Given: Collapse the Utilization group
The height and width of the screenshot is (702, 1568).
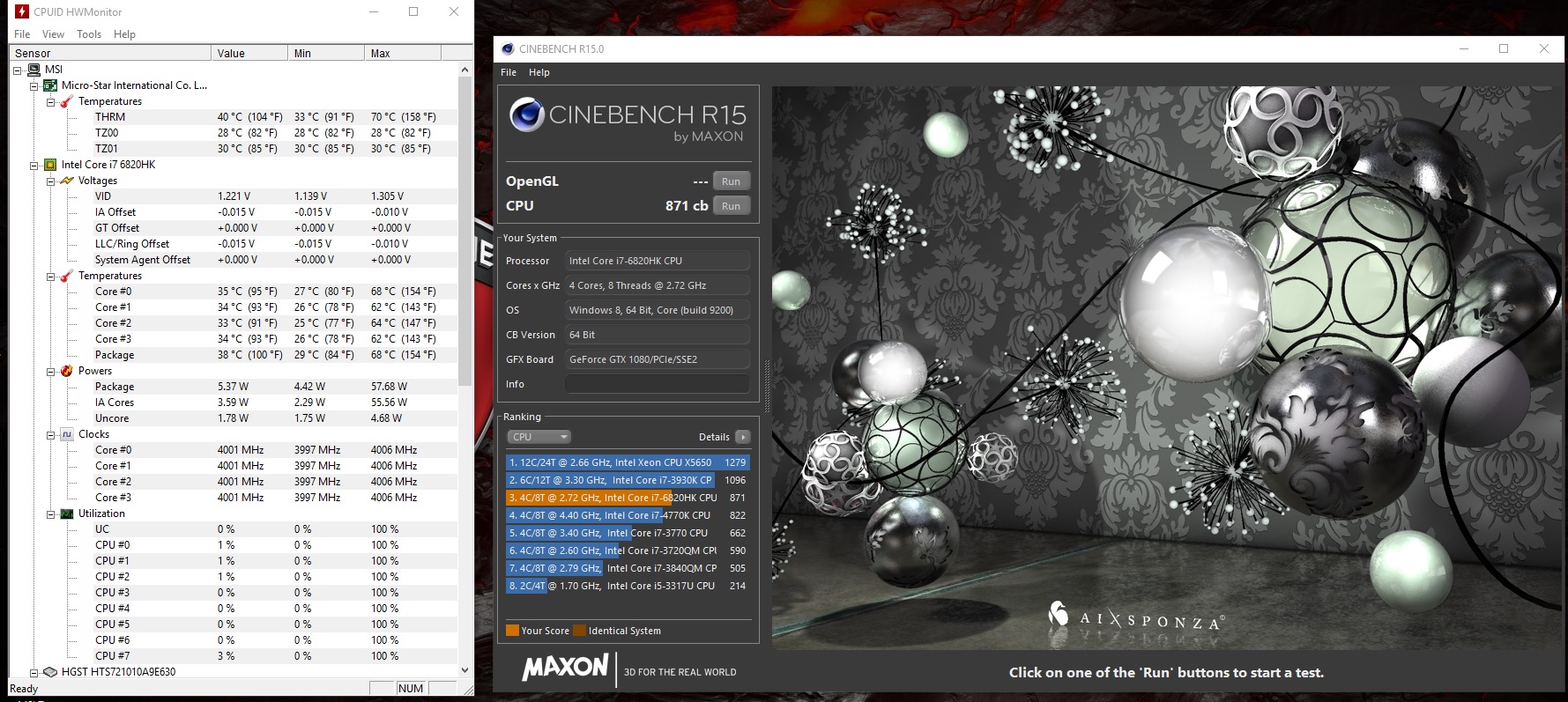Looking at the screenshot, I should point(50,514).
